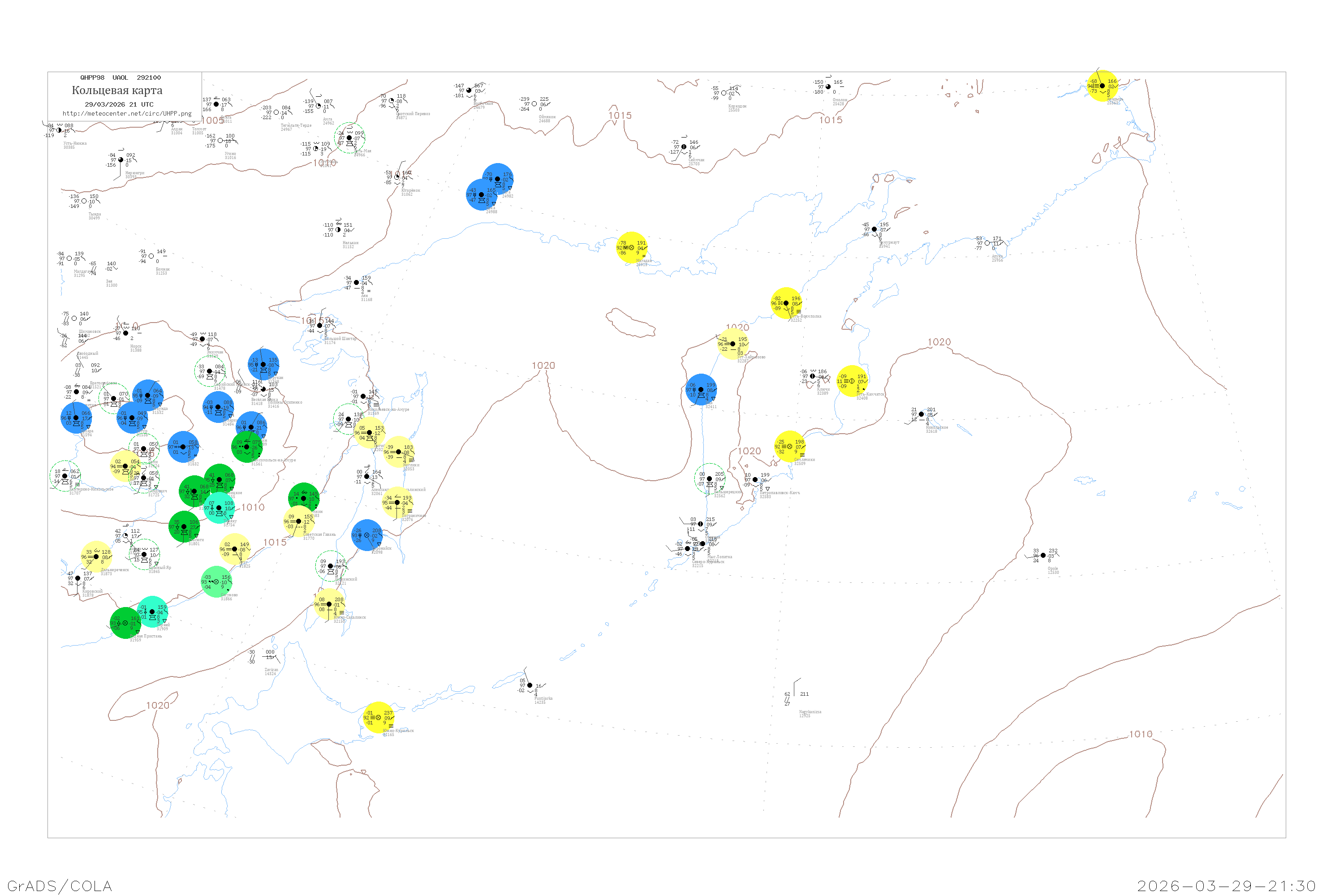This screenshot has height=896, width=1344.
Task: Select the Bolsheretsk dashed green circle station
Action: pyautogui.click(x=710, y=479)
